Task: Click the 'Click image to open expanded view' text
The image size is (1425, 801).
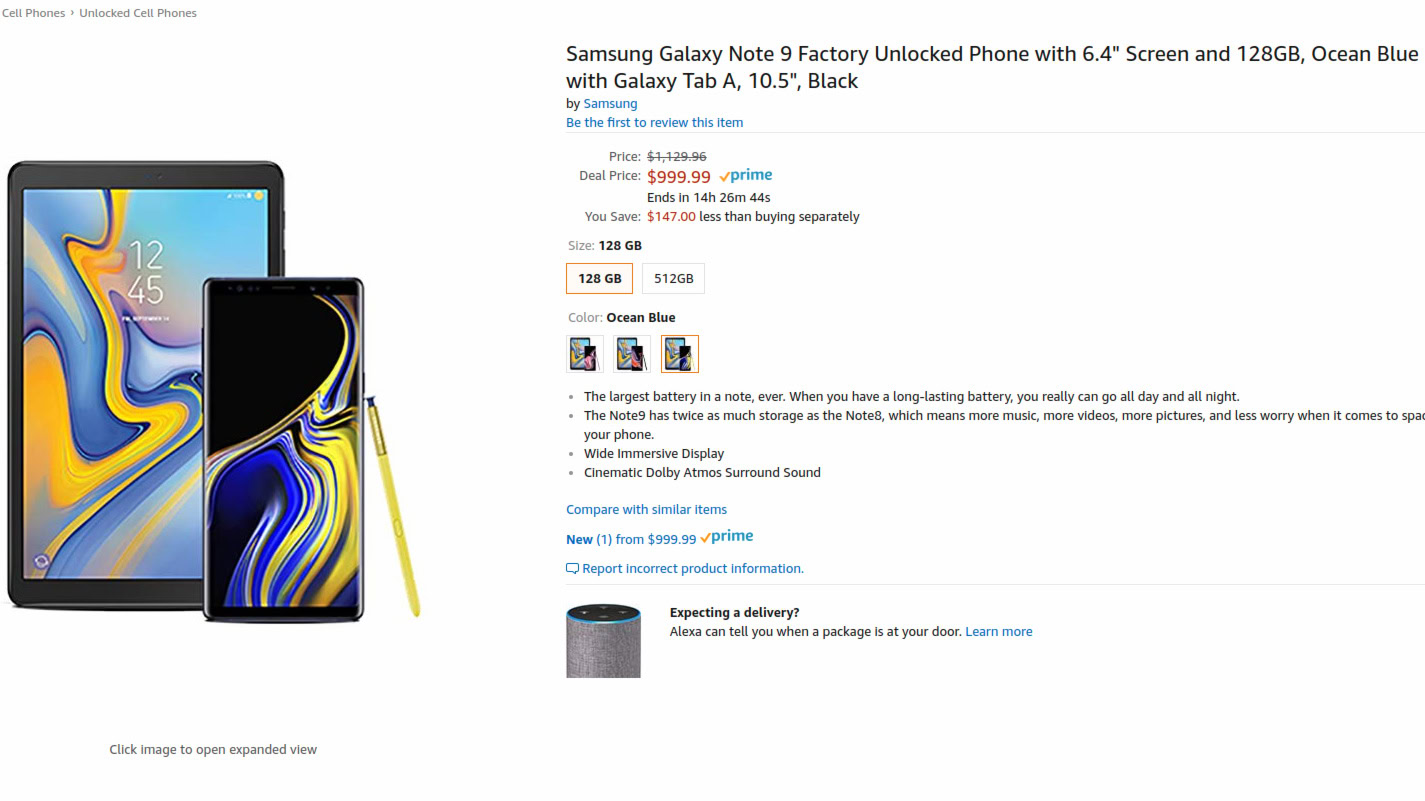Action: point(213,749)
